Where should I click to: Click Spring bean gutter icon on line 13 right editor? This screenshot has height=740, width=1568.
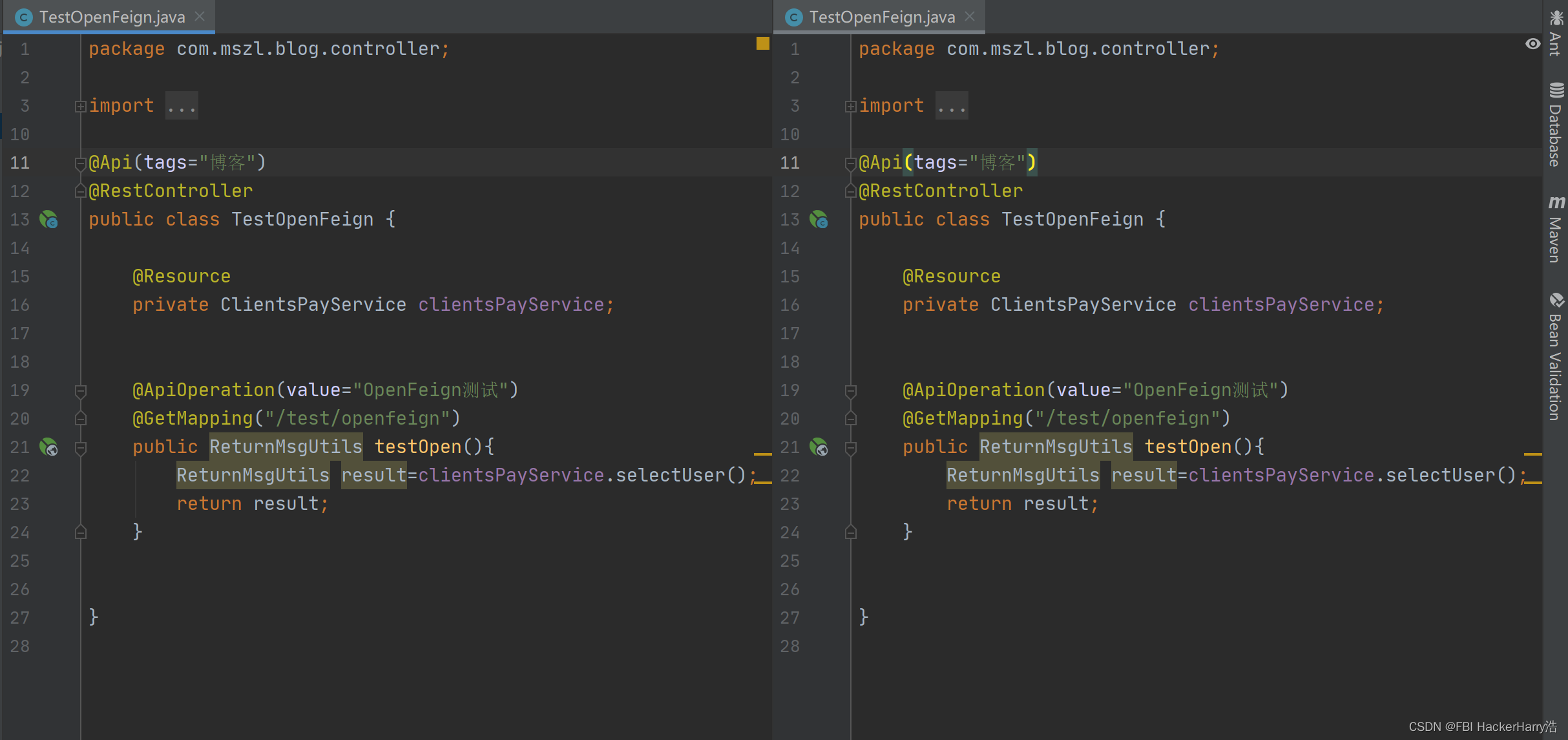819,220
